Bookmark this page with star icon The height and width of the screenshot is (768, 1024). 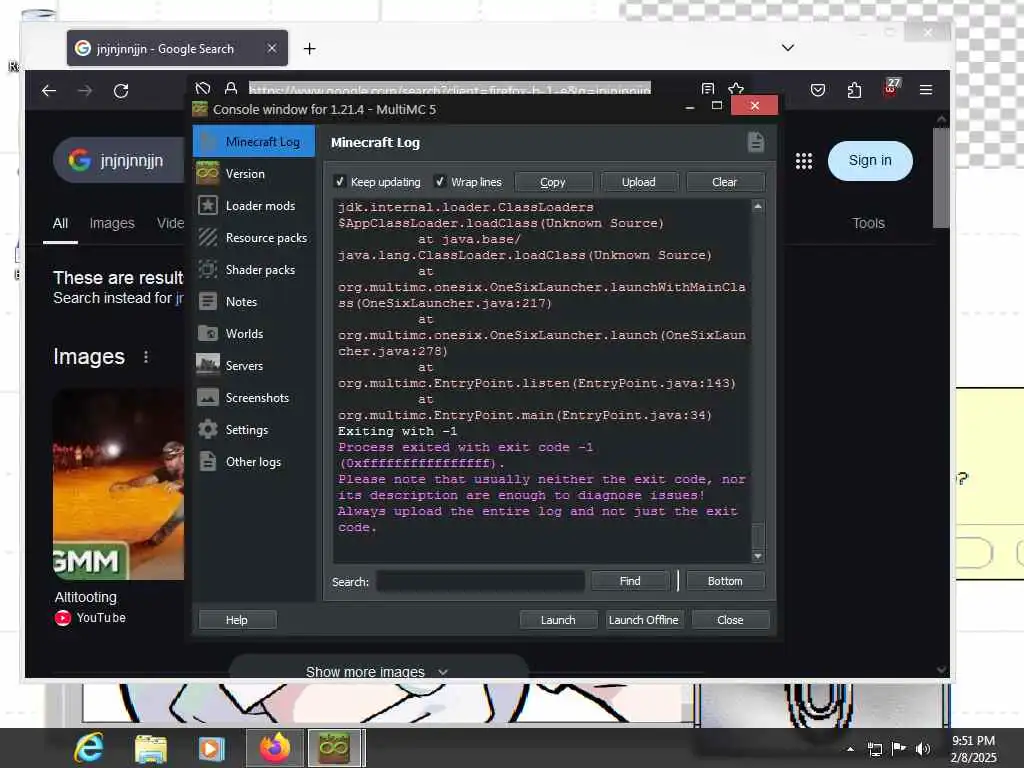[x=736, y=88]
